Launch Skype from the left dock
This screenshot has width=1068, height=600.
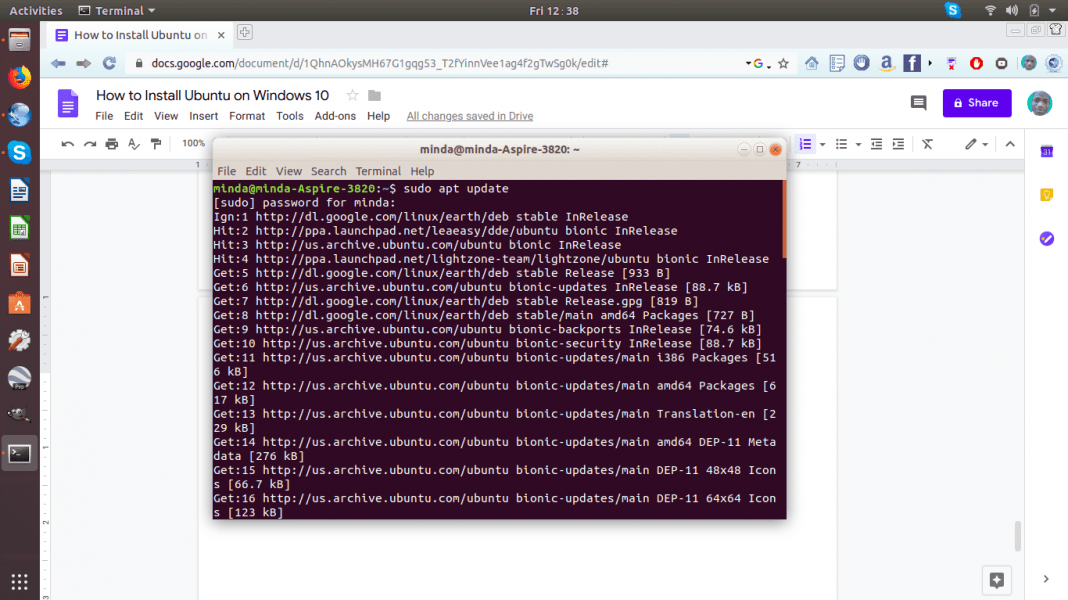tap(19, 153)
